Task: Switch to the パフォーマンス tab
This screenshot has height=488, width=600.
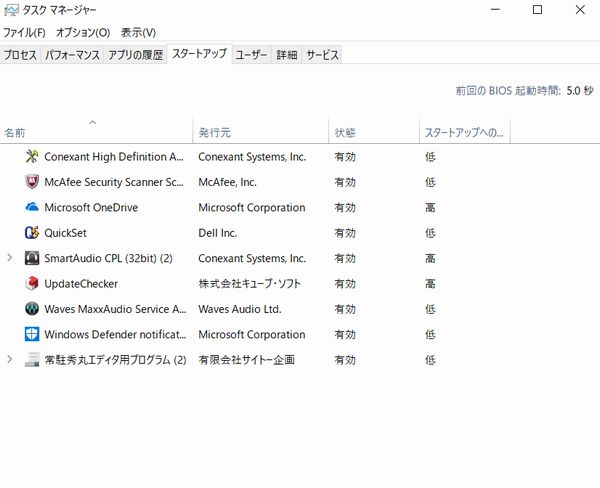Action: (x=72, y=55)
